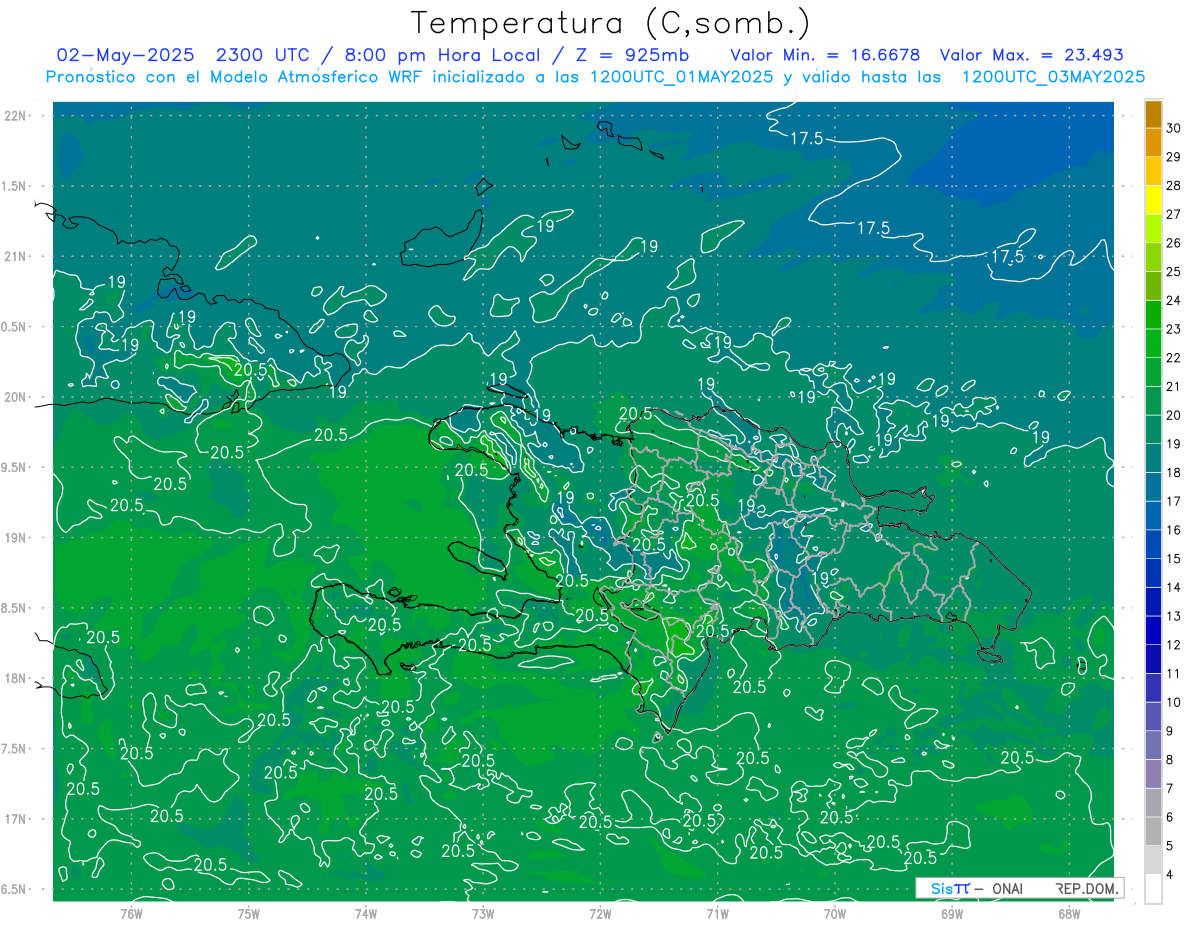
Task: Click the '69W' longitude axis label
Action: pos(952,913)
